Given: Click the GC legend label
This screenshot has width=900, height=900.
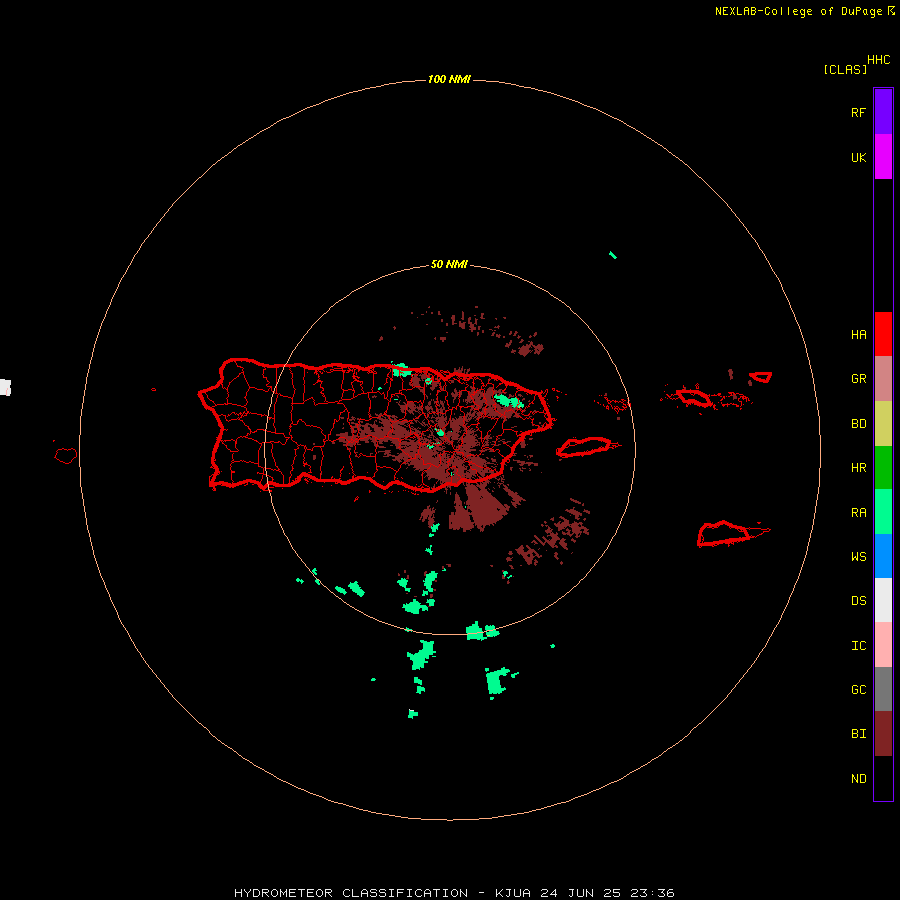Looking at the screenshot, I should [x=858, y=690].
